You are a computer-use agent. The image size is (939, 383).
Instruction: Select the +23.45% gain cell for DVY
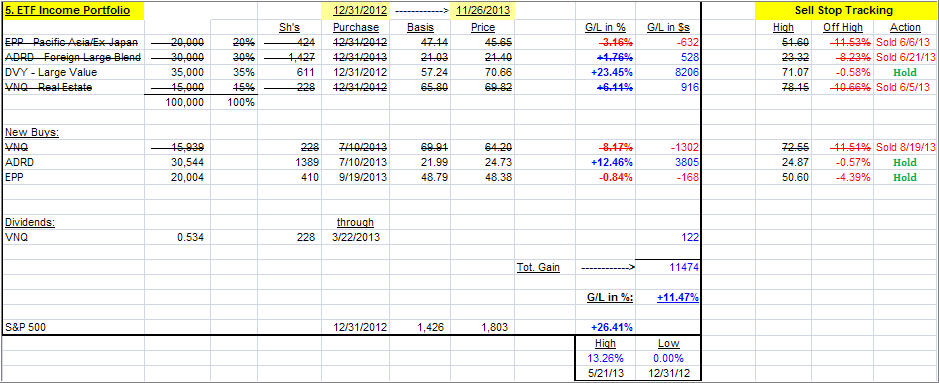pyautogui.click(x=611, y=72)
